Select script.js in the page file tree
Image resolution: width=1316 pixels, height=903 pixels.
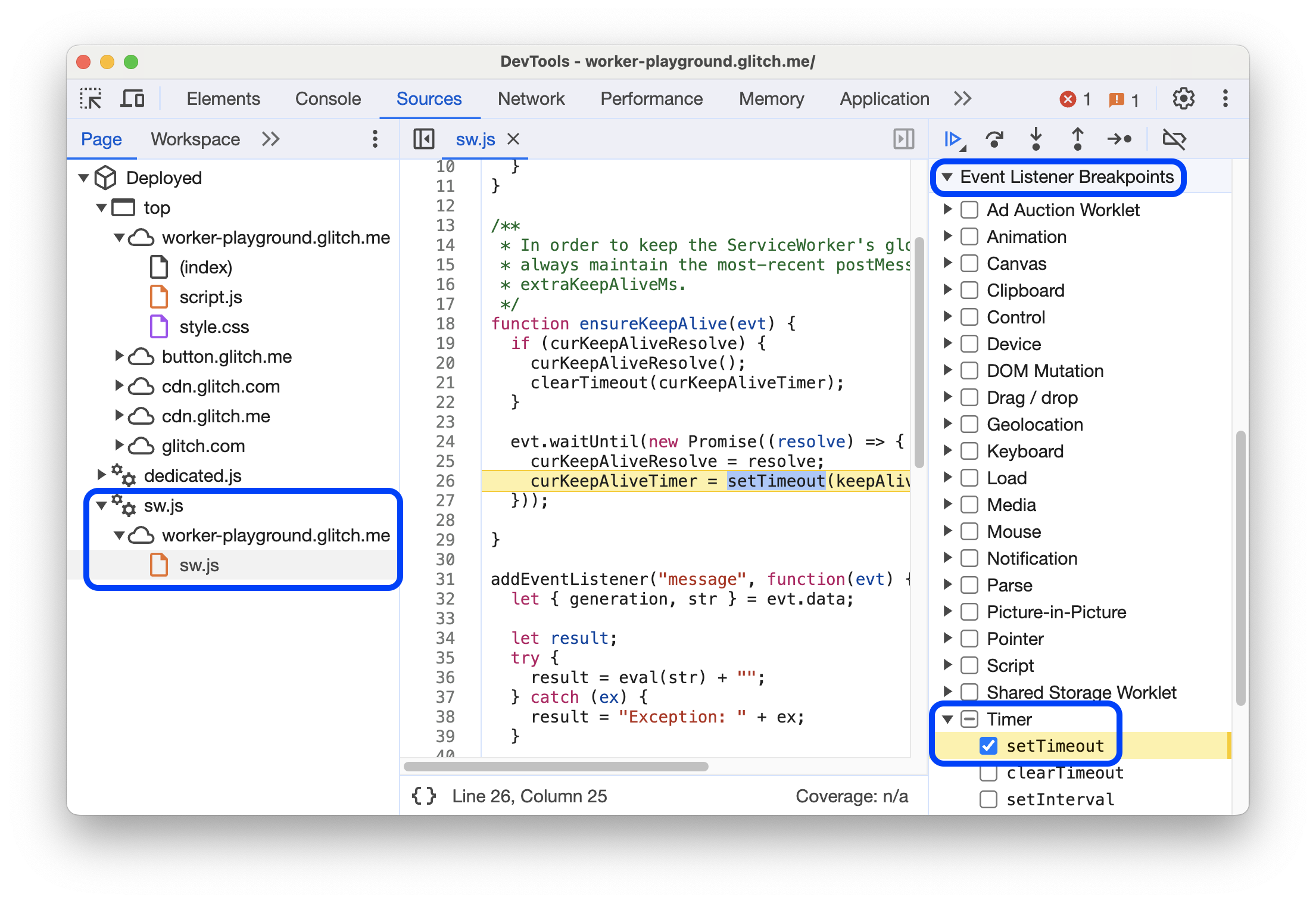[x=201, y=299]
